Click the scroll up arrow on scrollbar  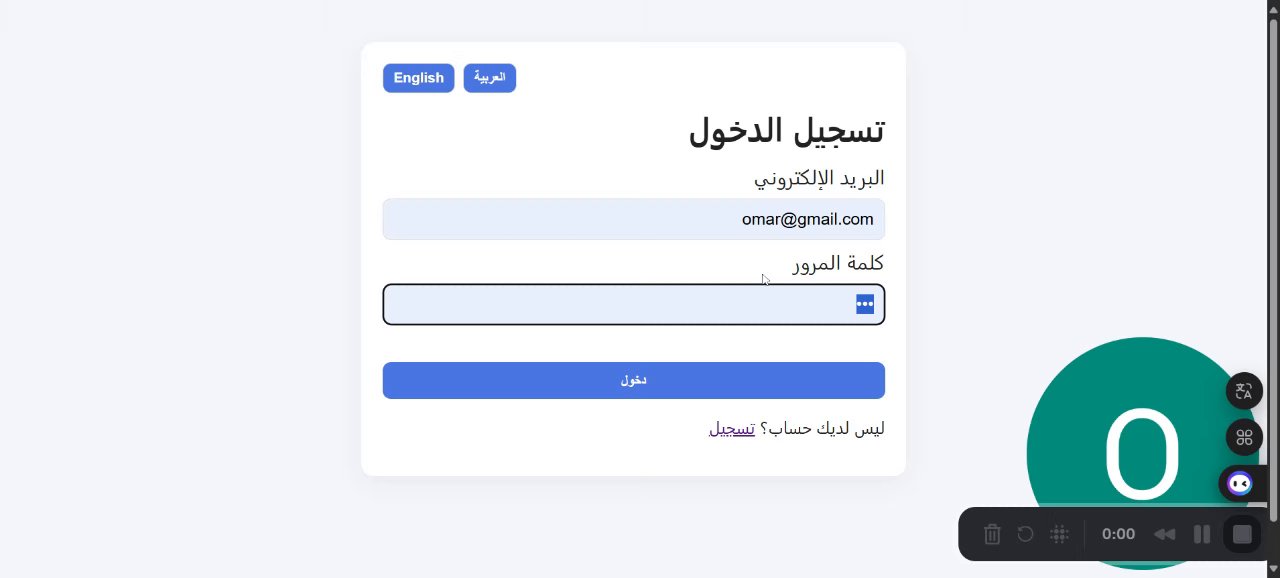tap(1273, 8)
